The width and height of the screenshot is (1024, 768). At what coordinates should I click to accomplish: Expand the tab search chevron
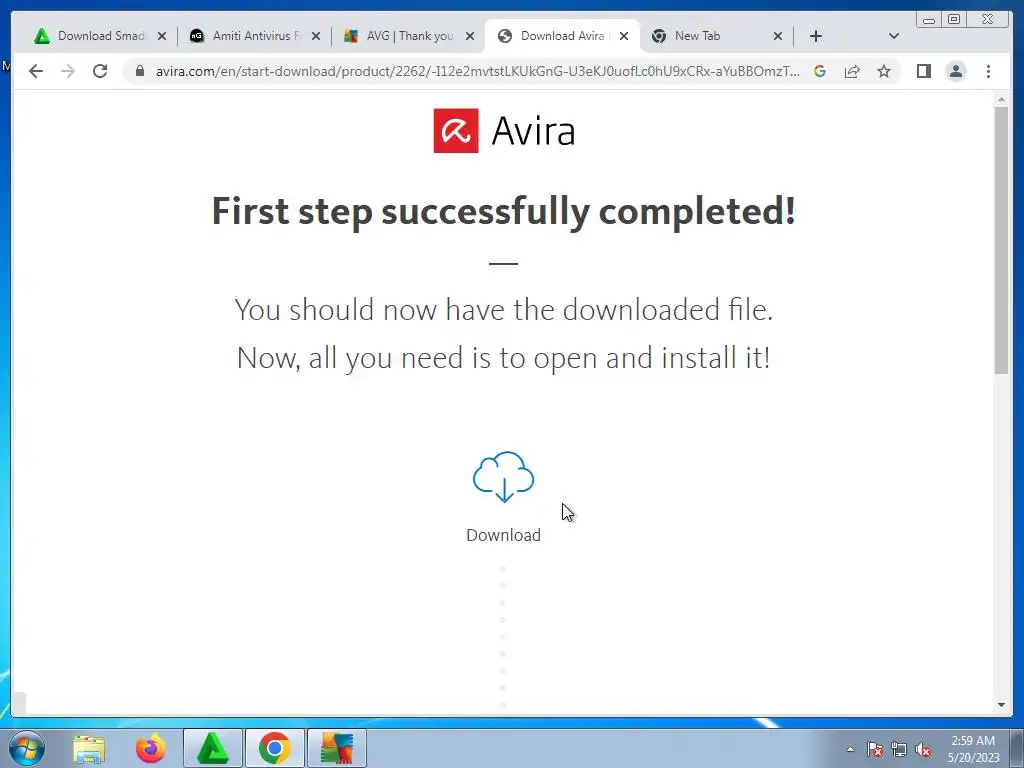[x=894, y=36]
